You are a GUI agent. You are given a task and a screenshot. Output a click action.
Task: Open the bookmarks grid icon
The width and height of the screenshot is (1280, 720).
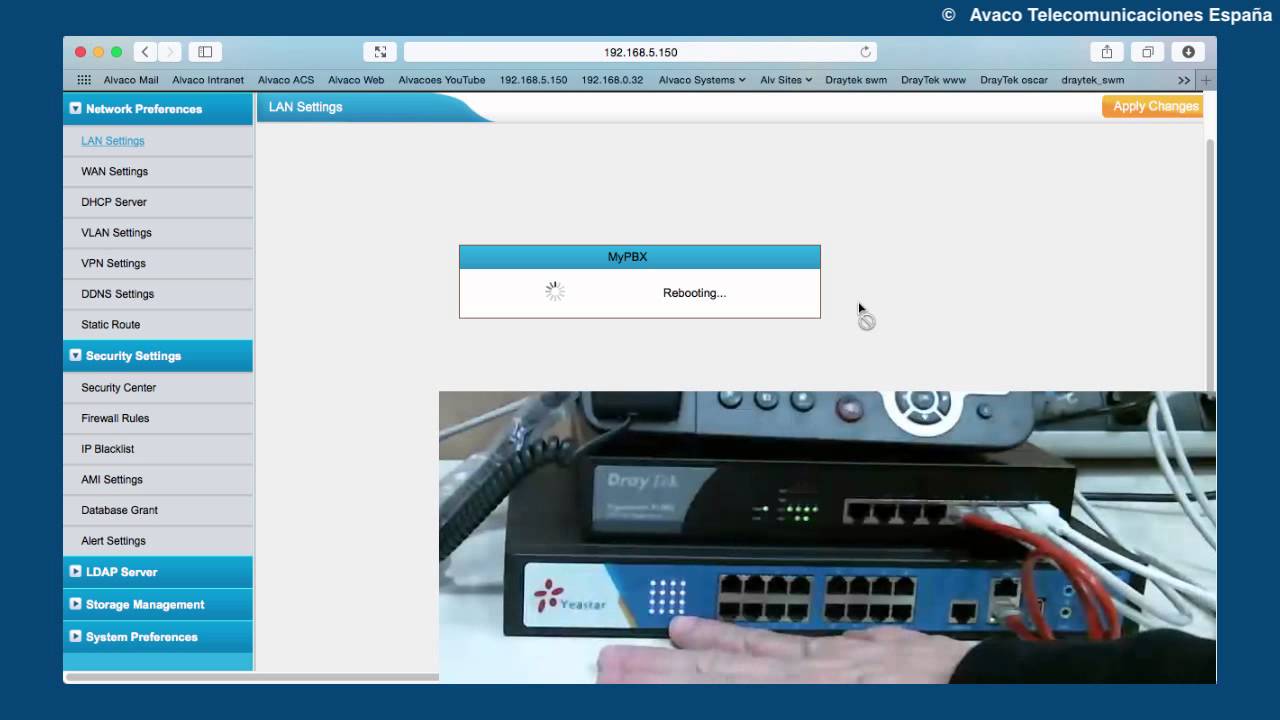(x=84, y=80)
